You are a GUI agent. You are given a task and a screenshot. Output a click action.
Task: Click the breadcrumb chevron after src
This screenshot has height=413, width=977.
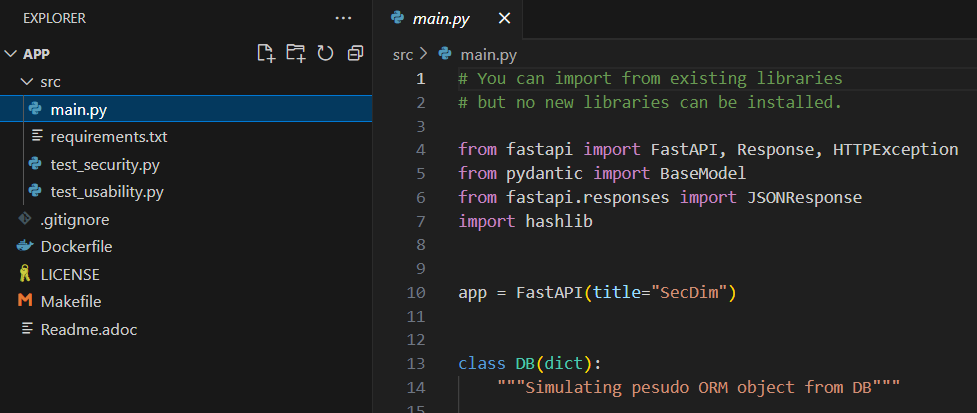tap(424, 55)
